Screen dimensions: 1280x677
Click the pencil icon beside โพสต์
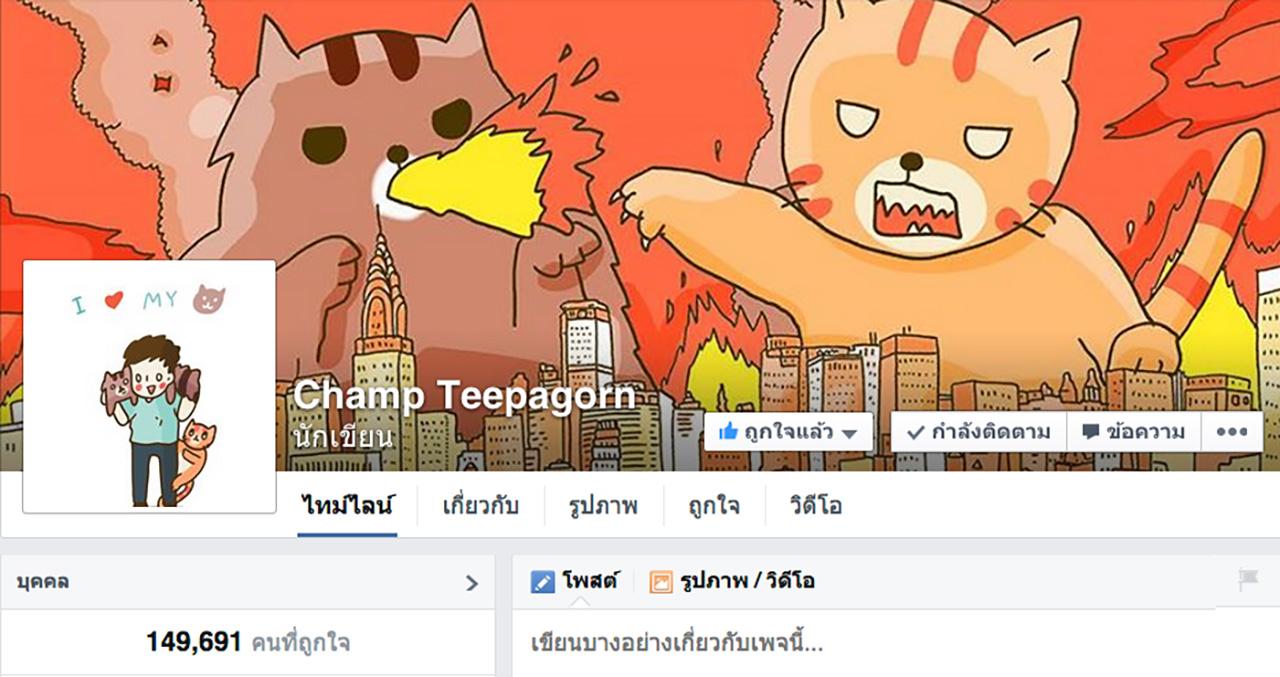click(x=542, y=581)
